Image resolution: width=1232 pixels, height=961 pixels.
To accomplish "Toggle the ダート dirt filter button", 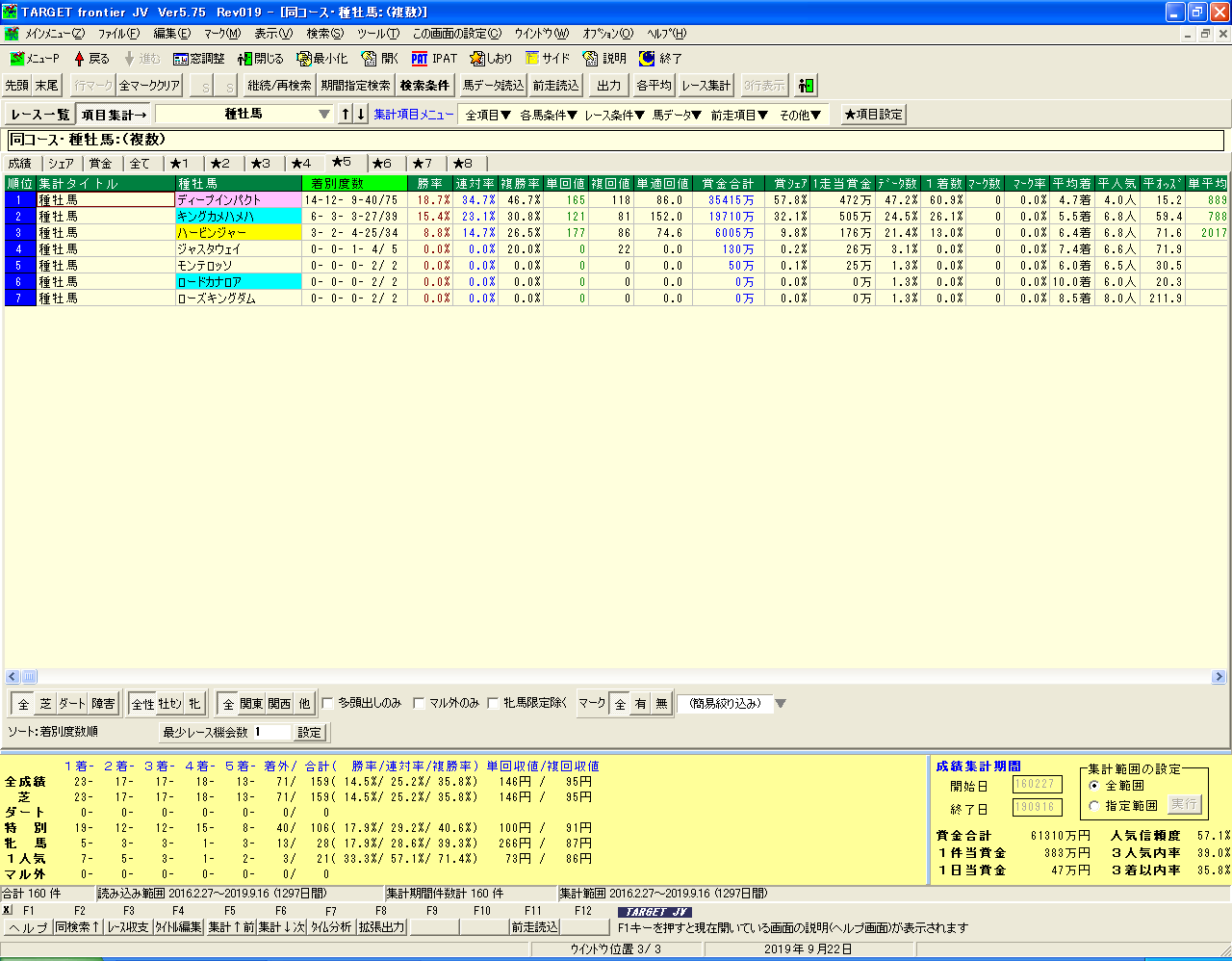I will (72, 704).
